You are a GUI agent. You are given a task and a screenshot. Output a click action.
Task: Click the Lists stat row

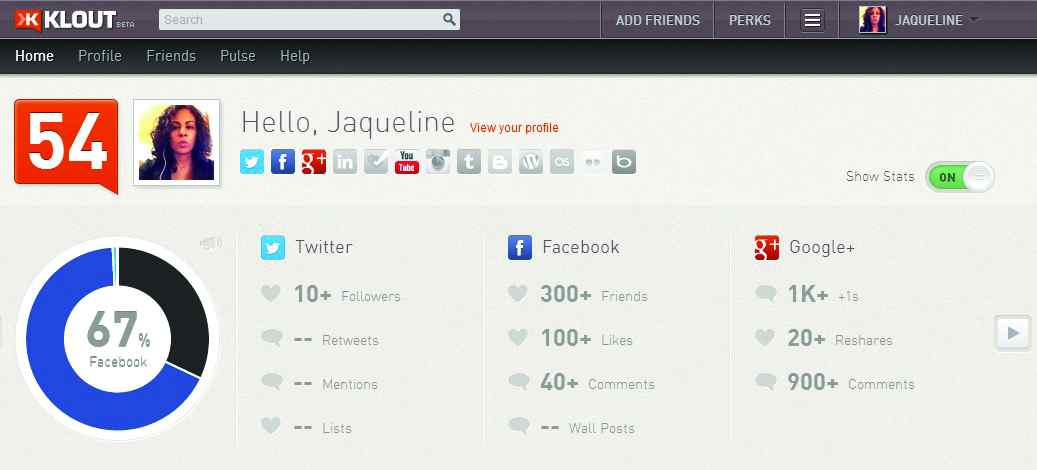point(306,426)
